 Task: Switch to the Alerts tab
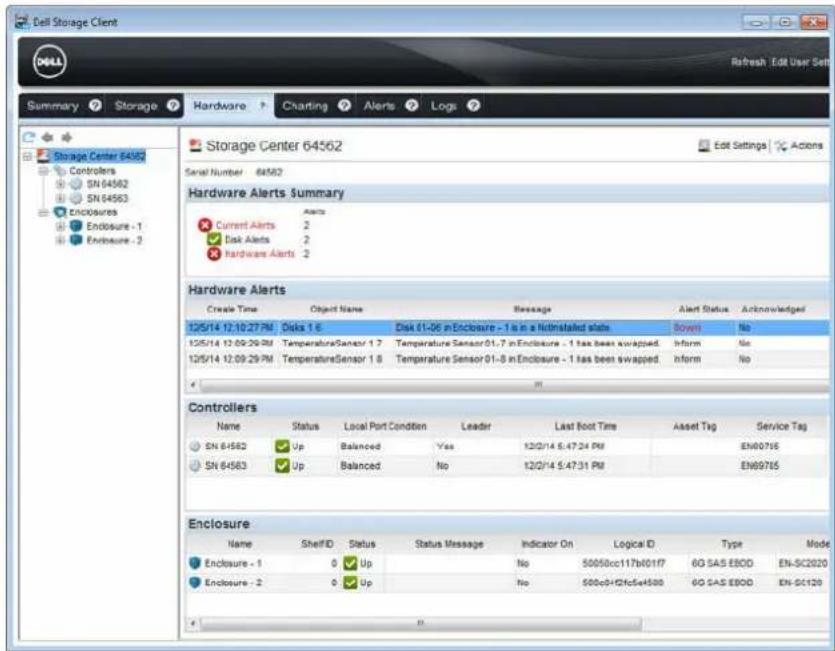click(379, 106)
